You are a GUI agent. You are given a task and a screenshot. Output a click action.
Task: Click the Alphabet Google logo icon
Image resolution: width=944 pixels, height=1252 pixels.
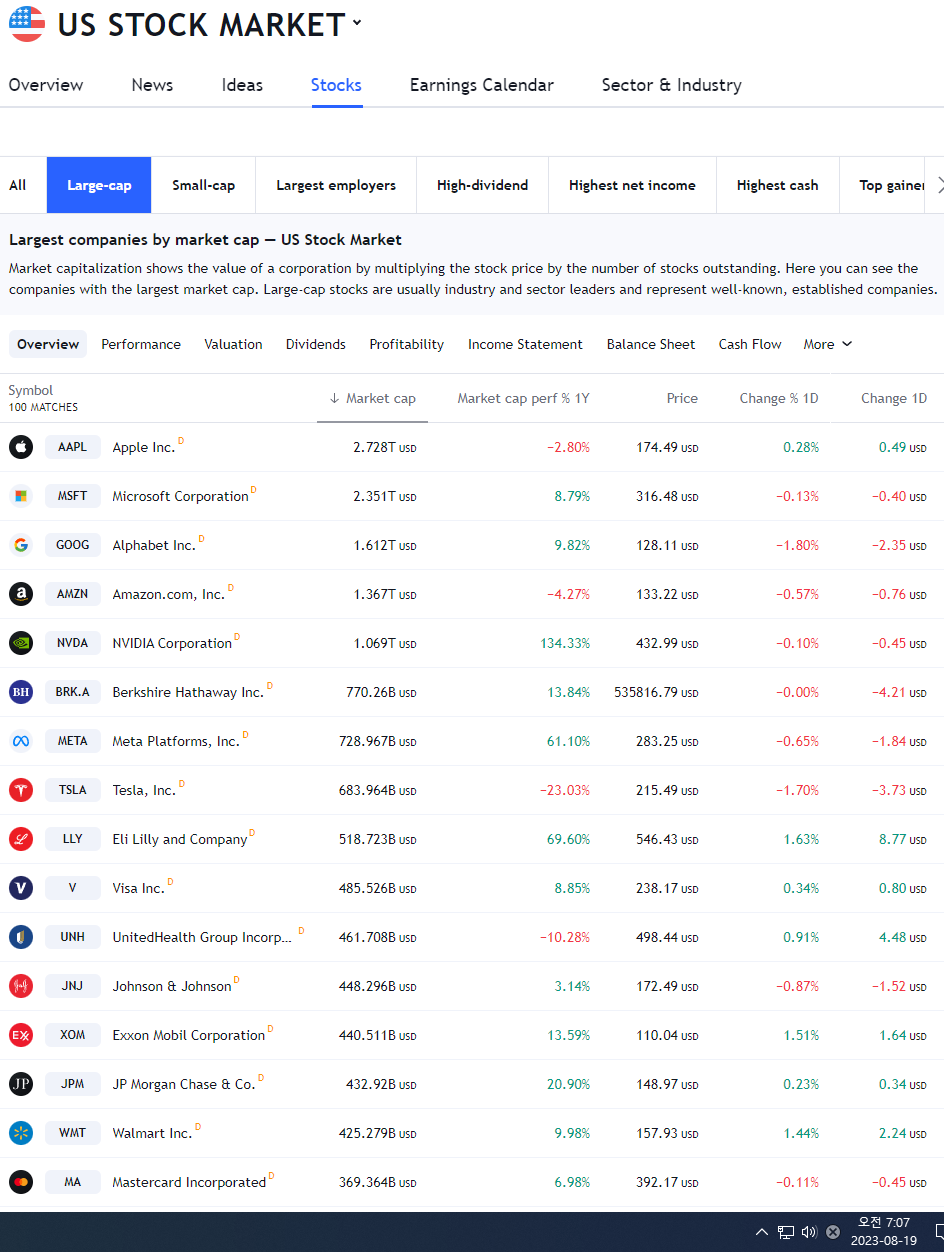click(21, 545)
